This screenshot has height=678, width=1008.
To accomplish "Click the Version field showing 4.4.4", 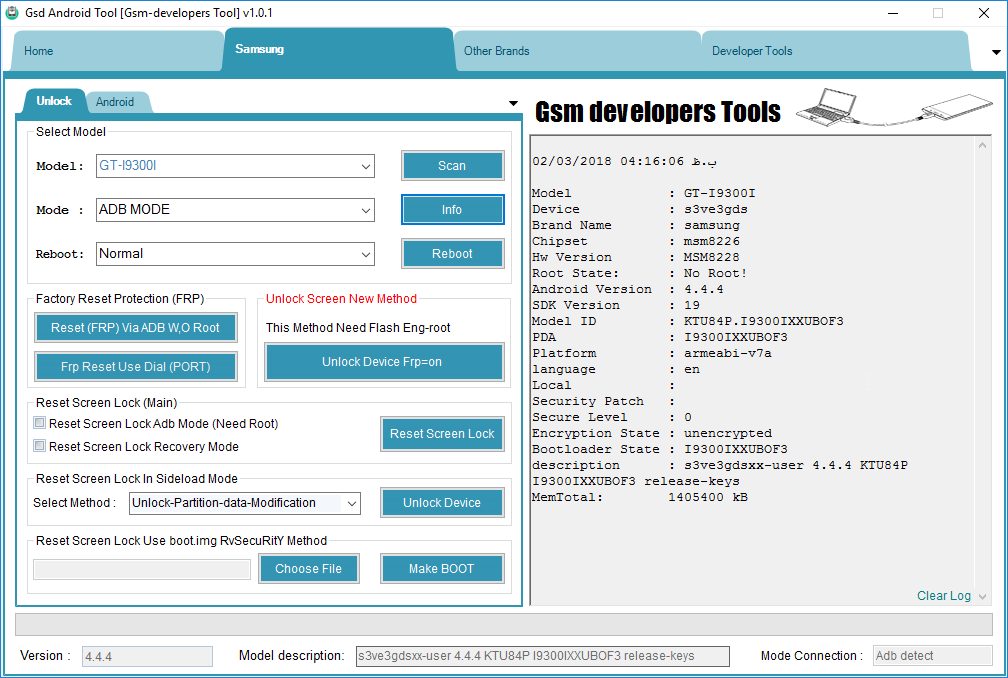I will click(147, 656).
